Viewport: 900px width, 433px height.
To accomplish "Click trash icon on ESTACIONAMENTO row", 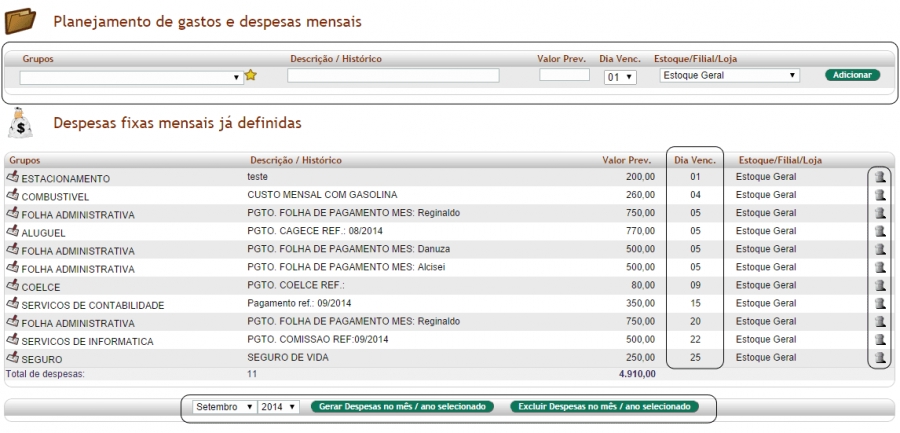I will 880,177.
